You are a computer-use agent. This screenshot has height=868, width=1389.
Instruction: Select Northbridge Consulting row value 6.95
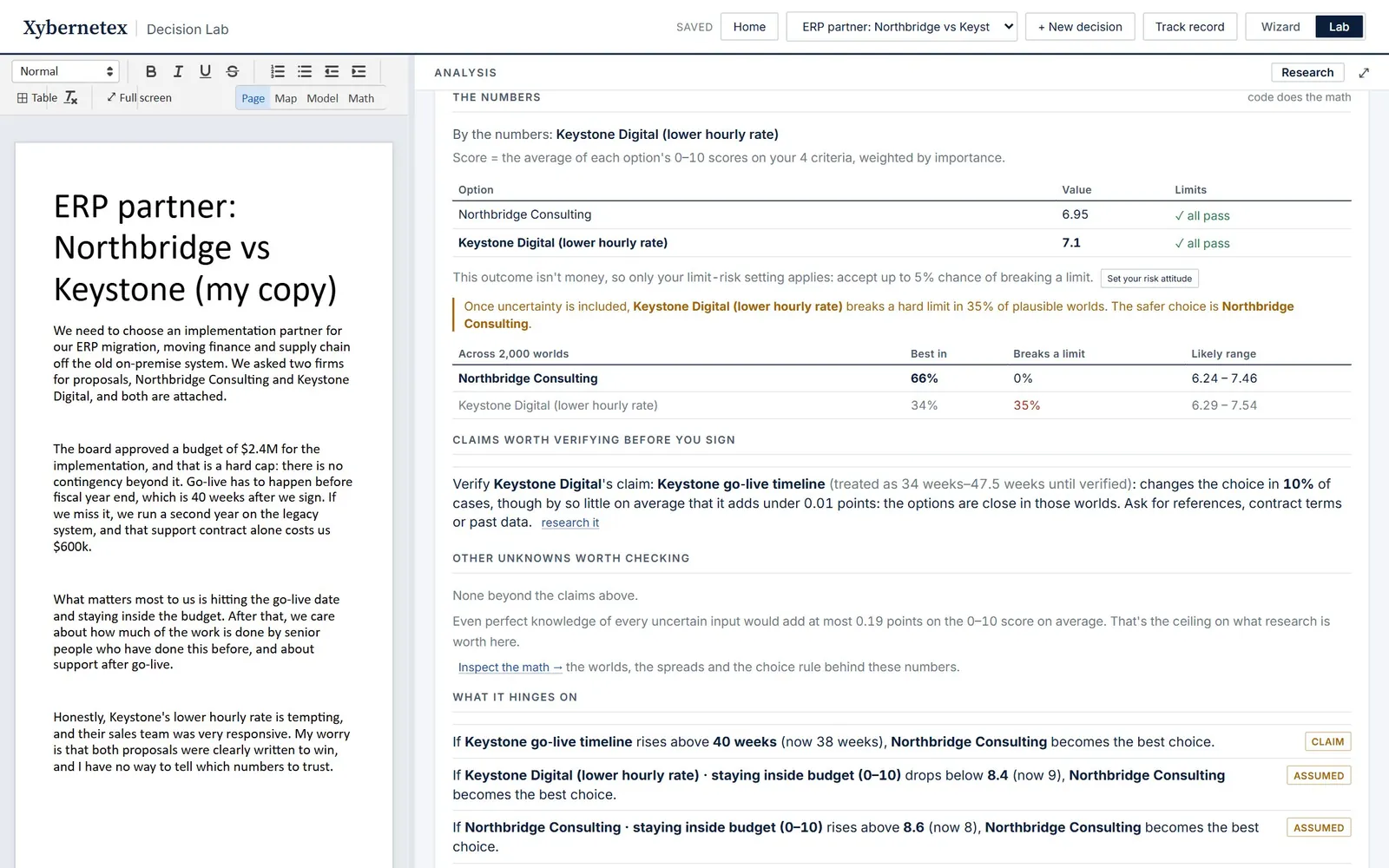point(1075,214)
